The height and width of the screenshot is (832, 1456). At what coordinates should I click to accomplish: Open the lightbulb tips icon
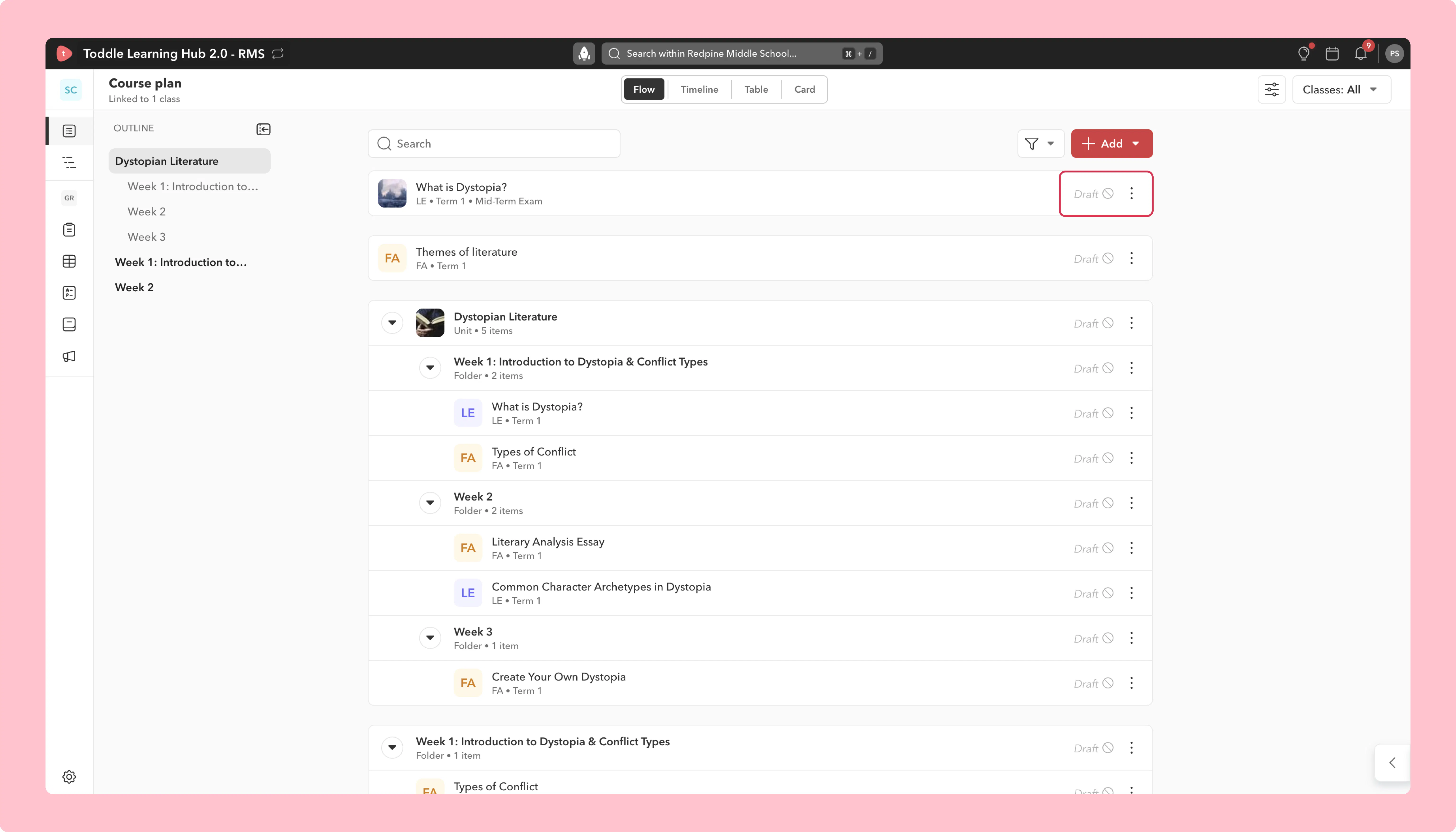click(1303, 54)
